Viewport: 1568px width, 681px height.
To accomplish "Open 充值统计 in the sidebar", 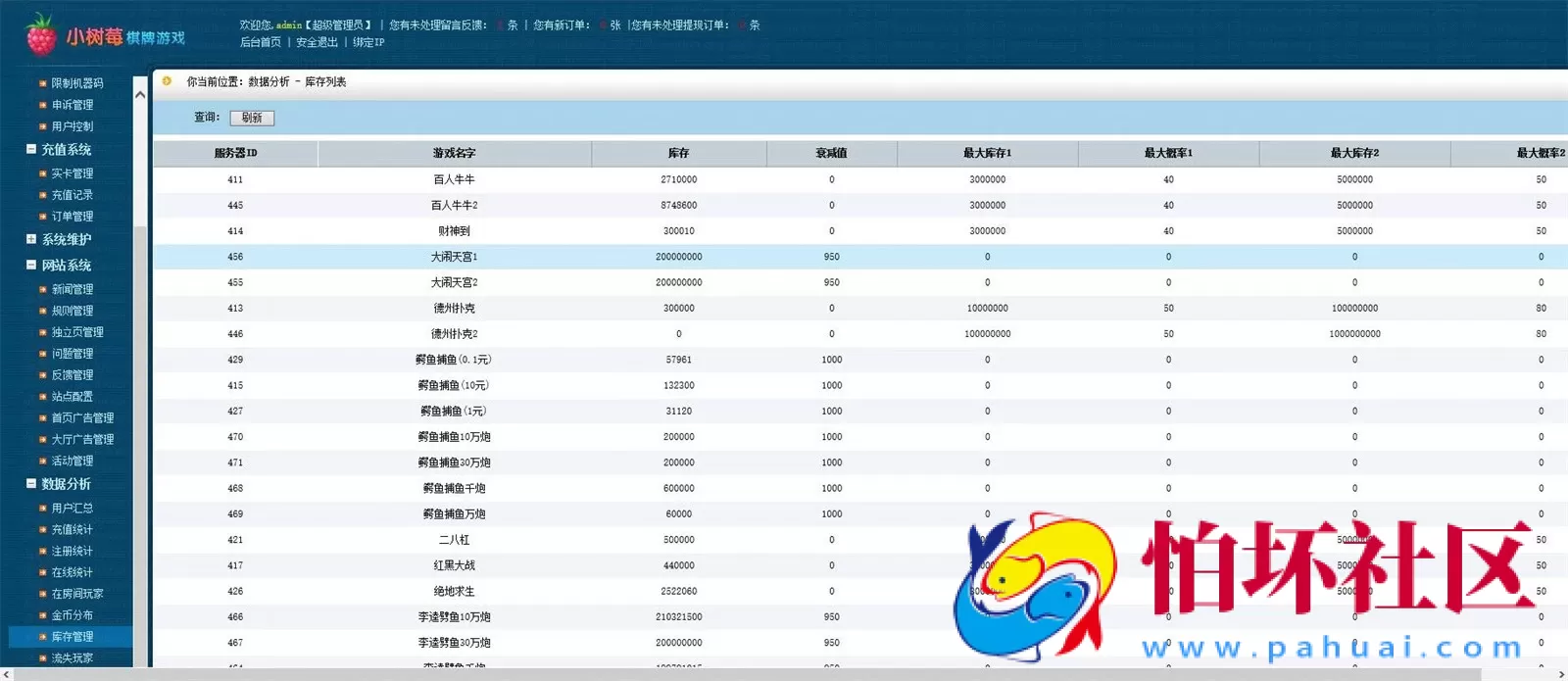I will pyautogui.click(x=73, y=530).
